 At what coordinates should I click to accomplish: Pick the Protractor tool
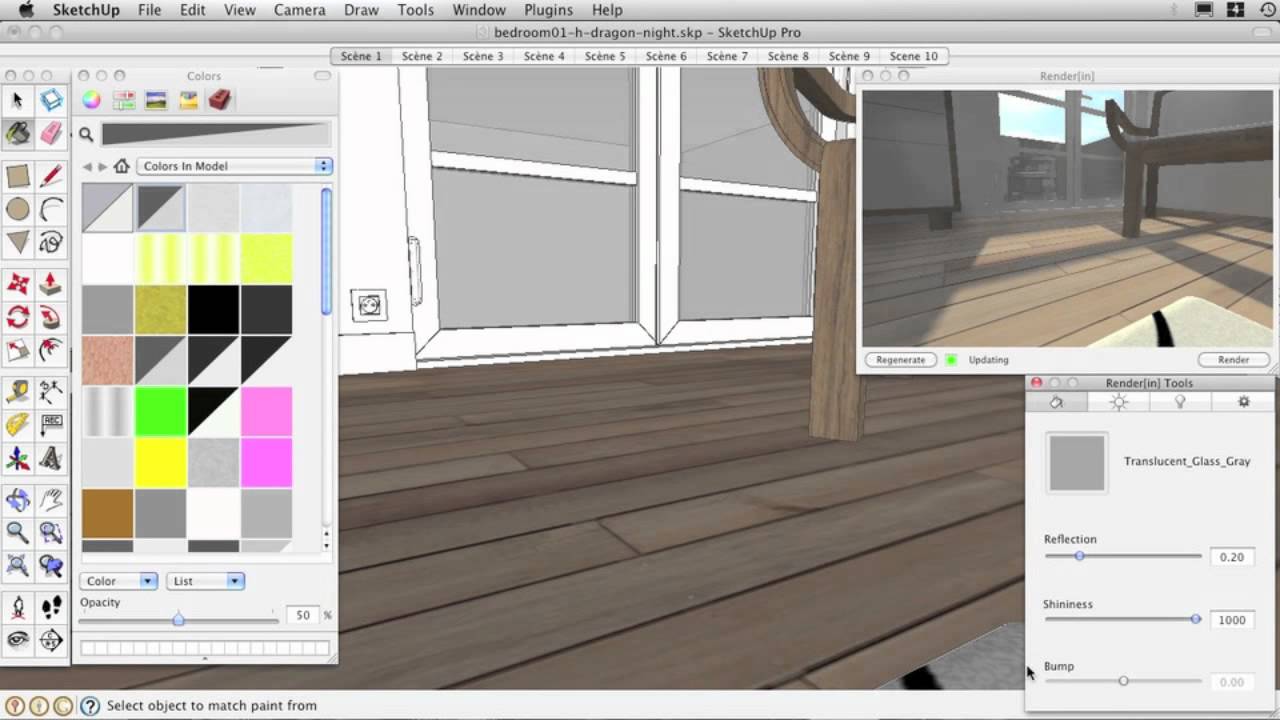coord(17,426)
